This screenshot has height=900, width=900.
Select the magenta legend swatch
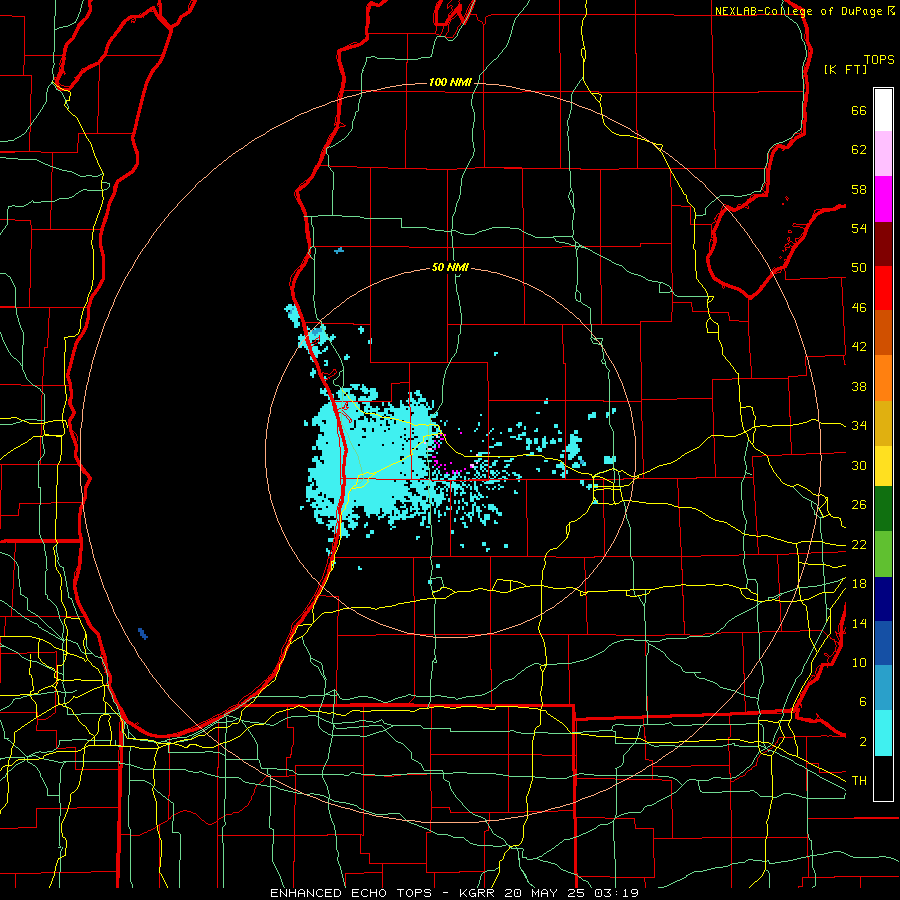pos(883,199)
